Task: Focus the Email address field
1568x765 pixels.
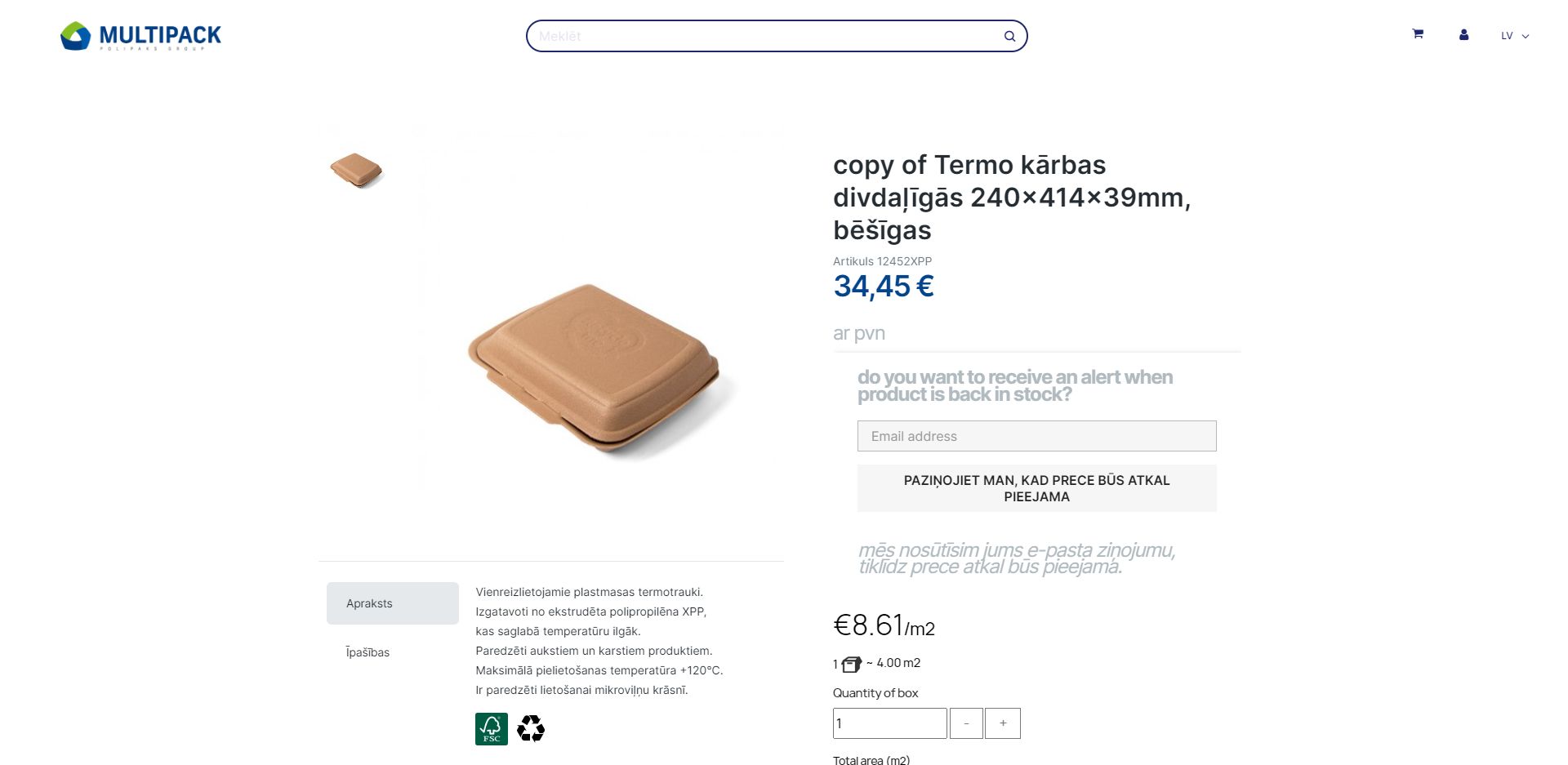Action: pyautogui.click(x=1036, y=436)
